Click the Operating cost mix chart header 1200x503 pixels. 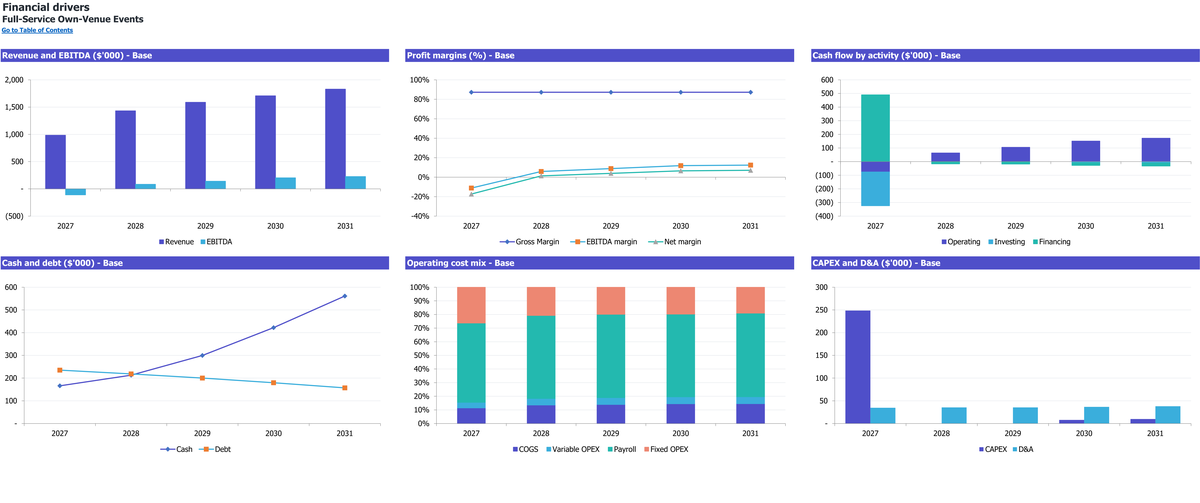[600, 263]
